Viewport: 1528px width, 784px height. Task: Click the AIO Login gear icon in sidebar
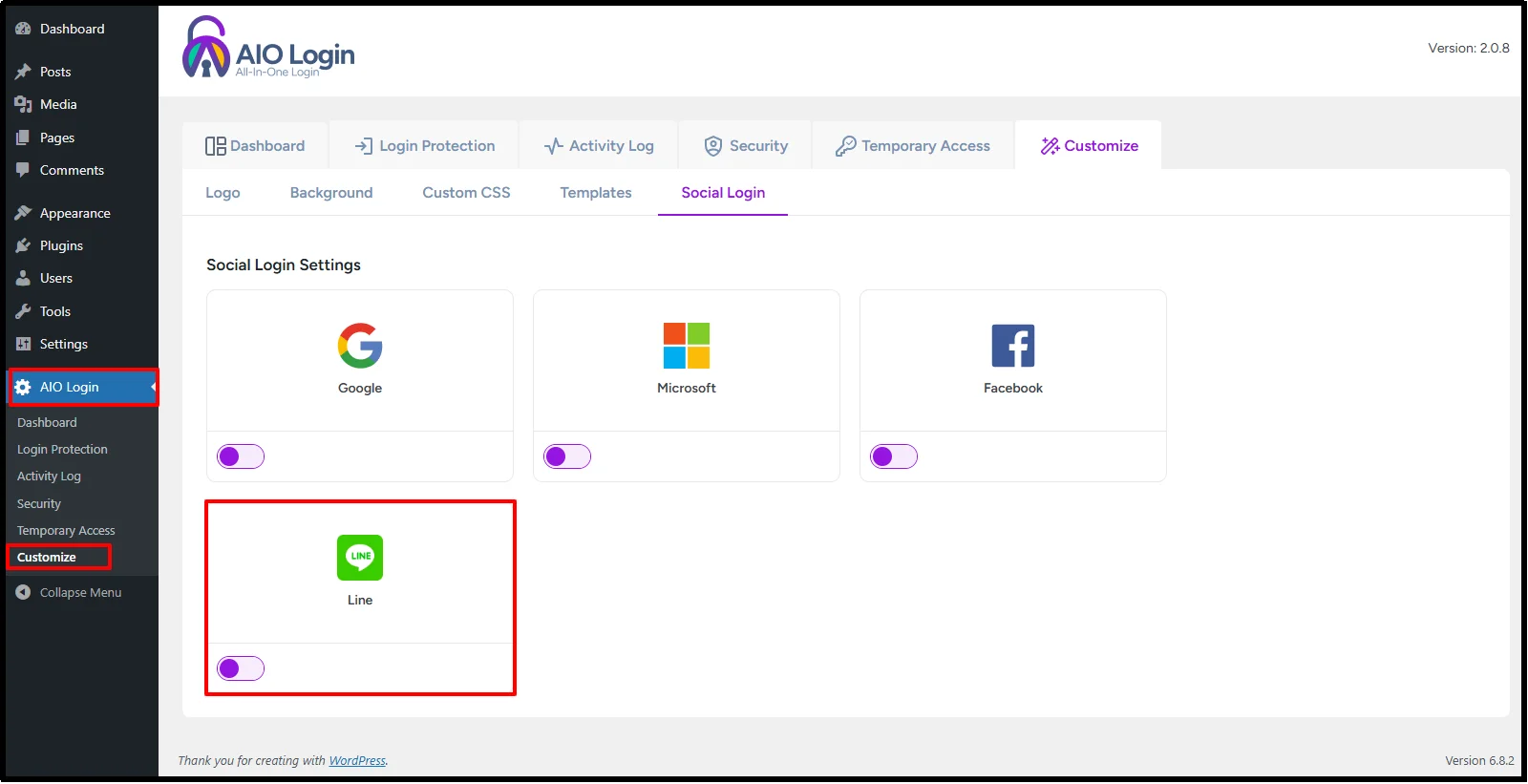coord(23,387)
